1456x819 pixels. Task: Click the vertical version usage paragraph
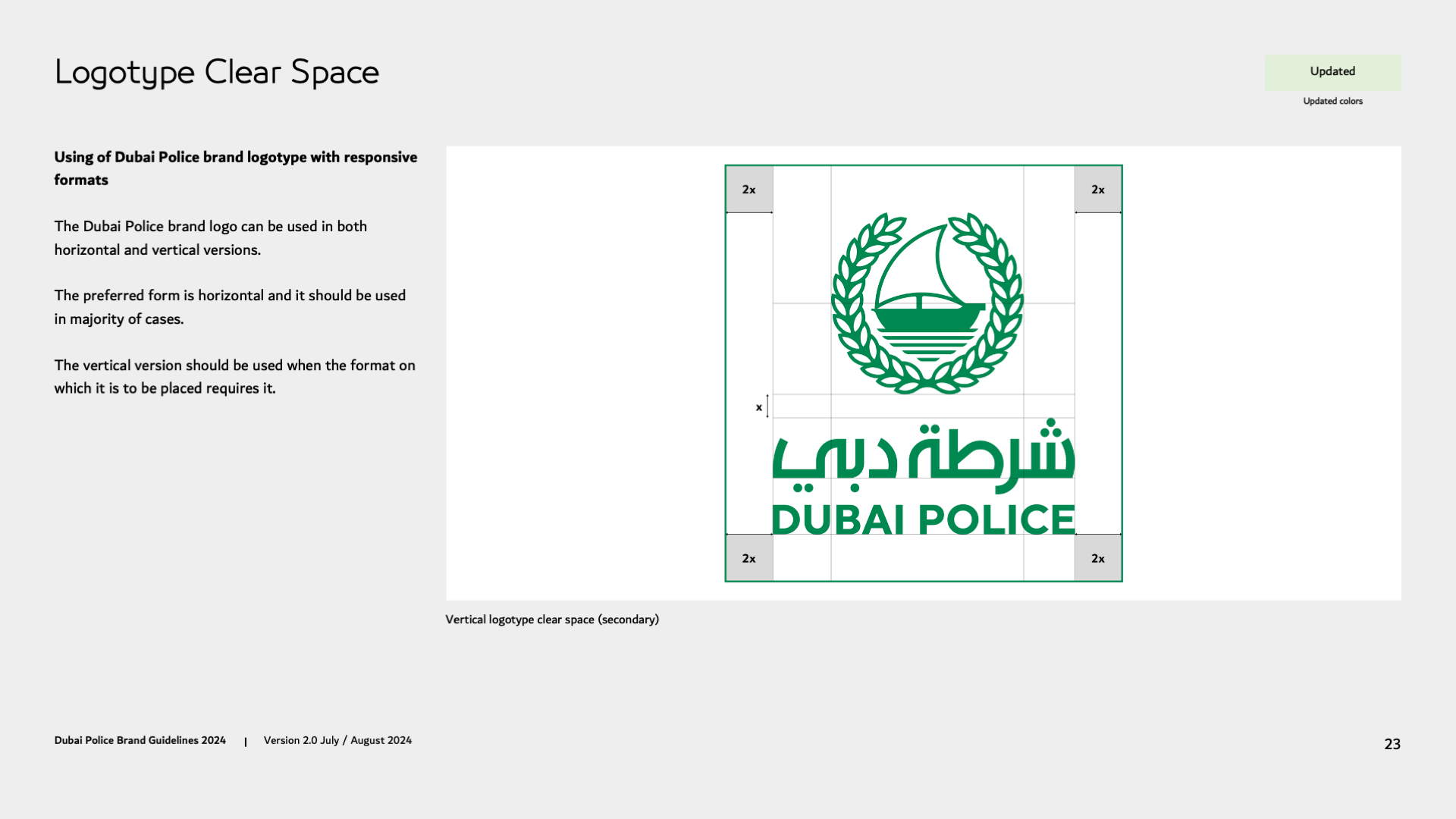click(234, 377)
